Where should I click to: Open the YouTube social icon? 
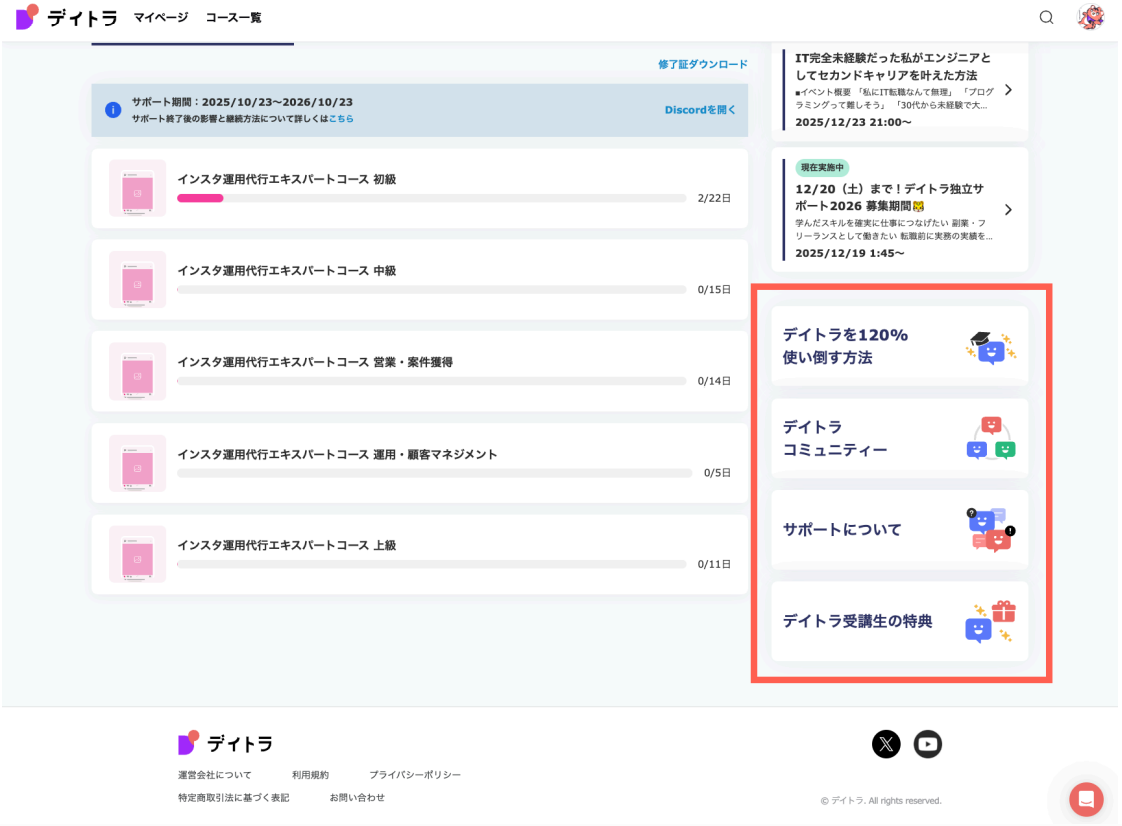tap(927, 744)
